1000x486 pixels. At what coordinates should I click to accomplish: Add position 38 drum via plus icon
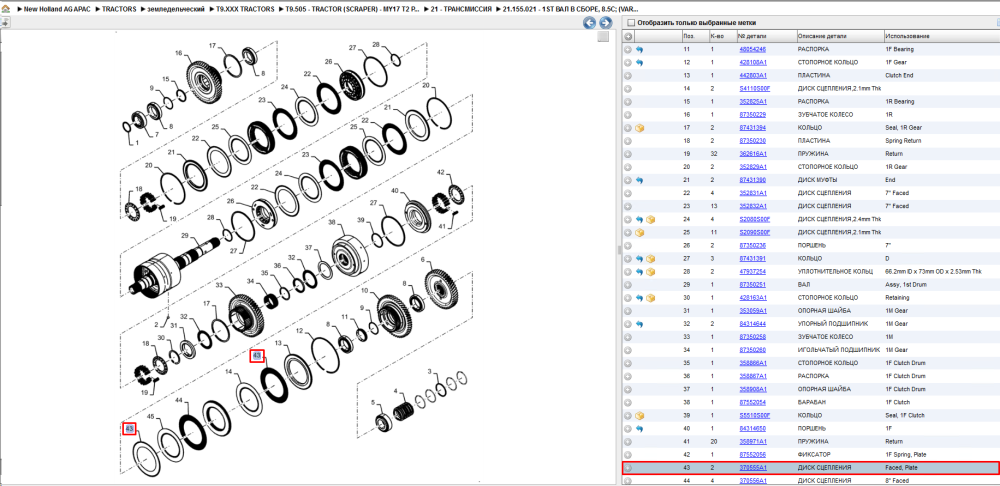point(628,402)
